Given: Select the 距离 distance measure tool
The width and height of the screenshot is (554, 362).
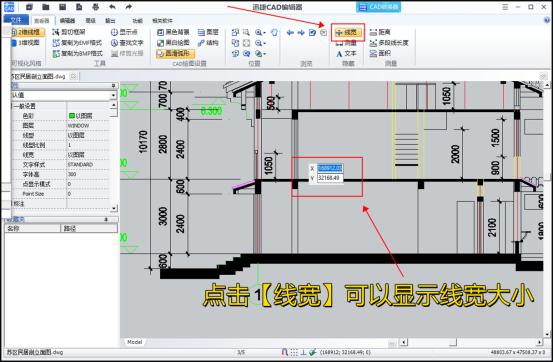Looking at the screenshot, I should pyautogui.click(x=380, y=32).
